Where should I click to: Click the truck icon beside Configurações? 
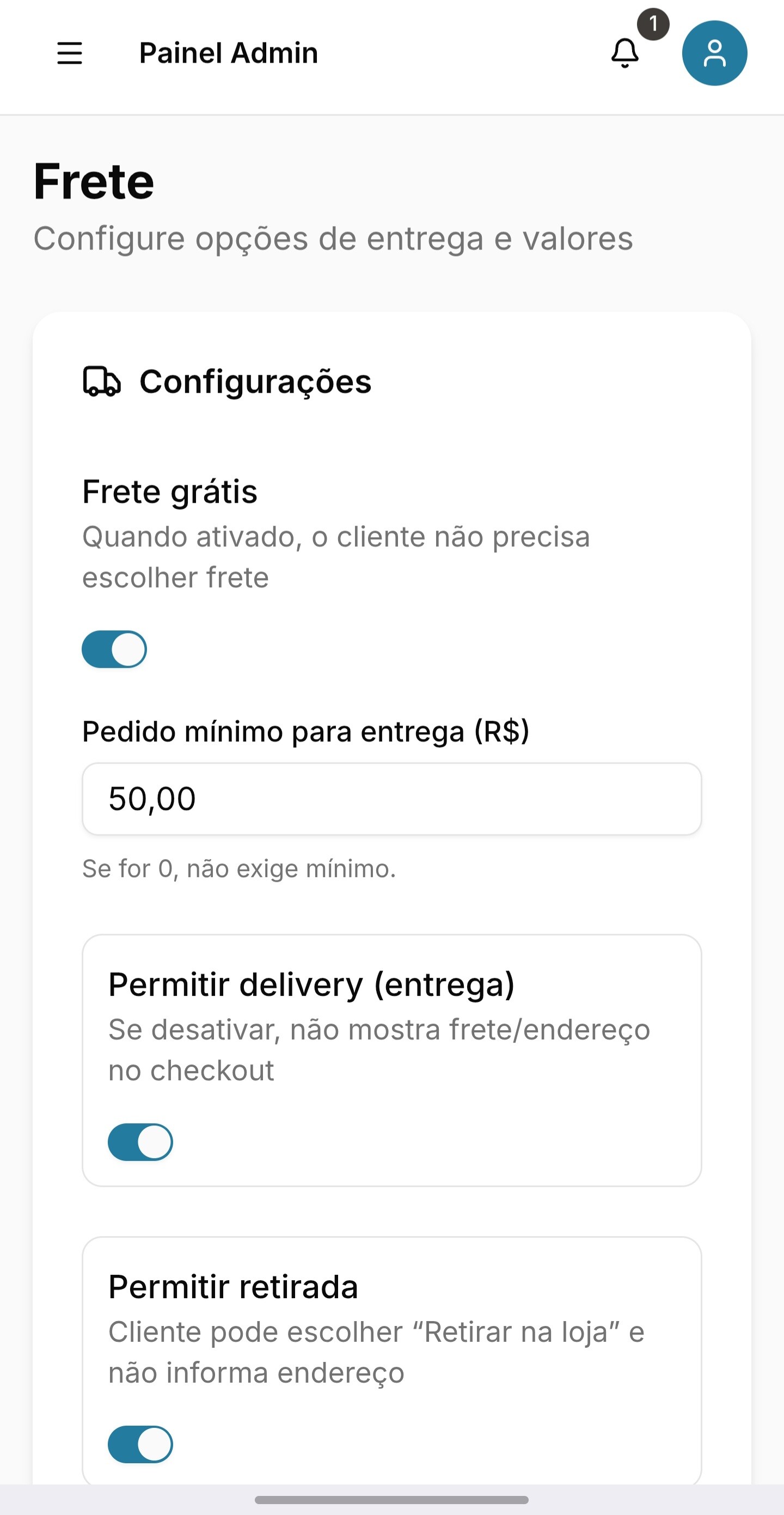(x=102, y=382)
